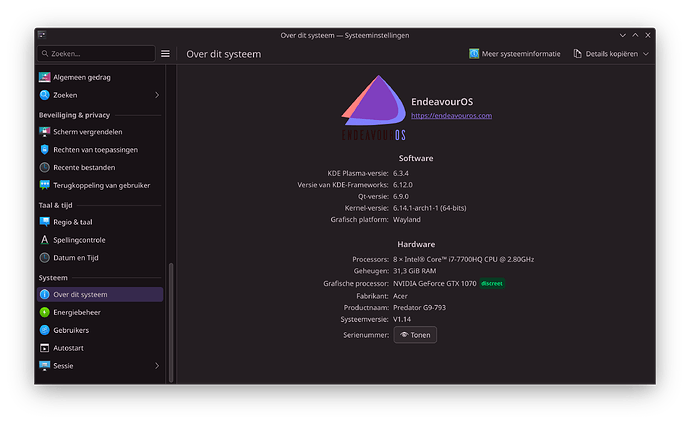
Task: Click the Qt version value 6.9.0
Action: pyautogui.click(x=401, y=196)
